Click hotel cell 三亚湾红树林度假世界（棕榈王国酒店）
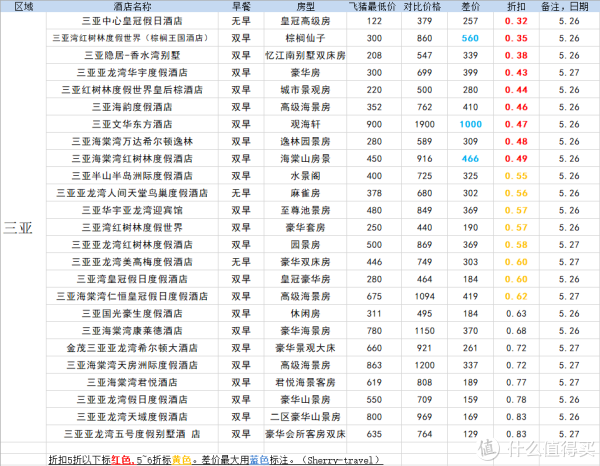Image resolution: width=600 pixels, height=466 pixels. coord(132,38)
